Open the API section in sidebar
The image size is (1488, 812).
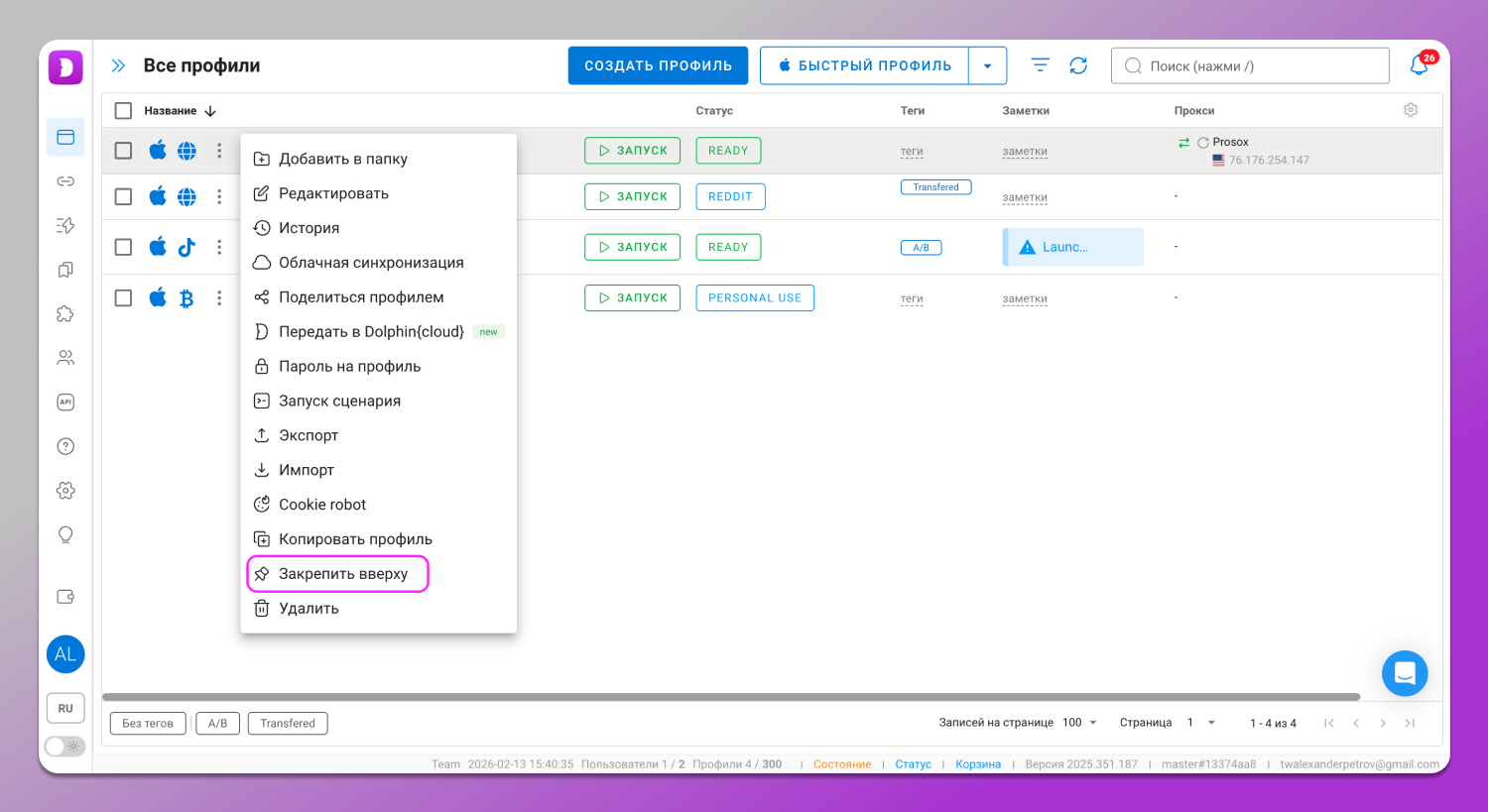[x=65, y=402]
